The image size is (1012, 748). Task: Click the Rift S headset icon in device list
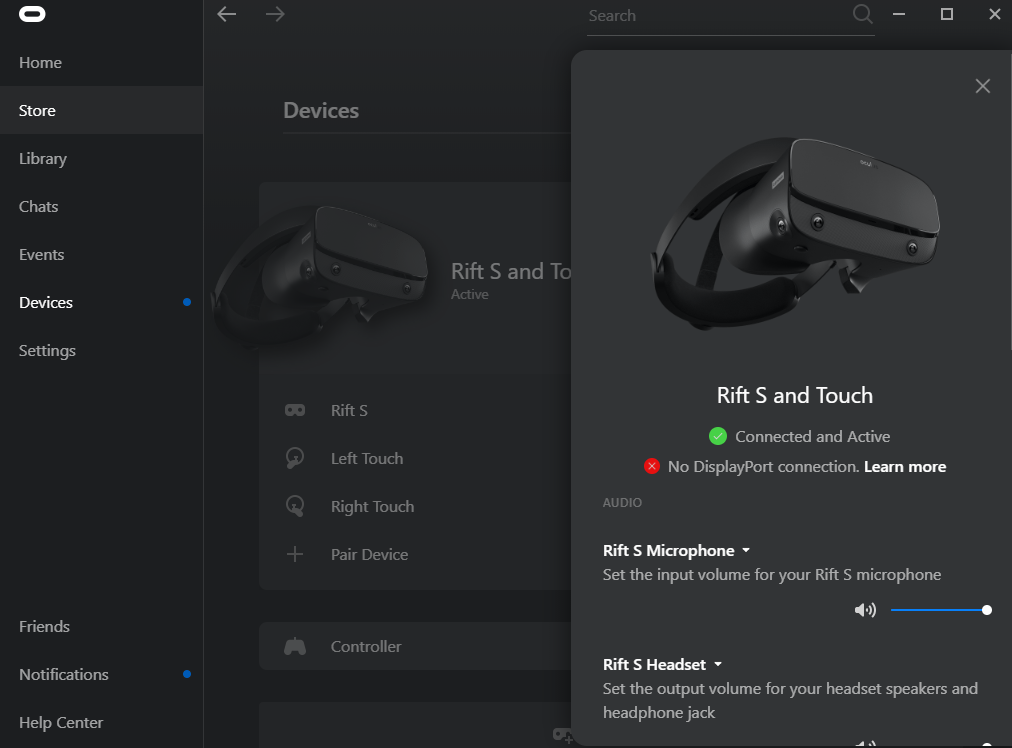coord(294,410)
